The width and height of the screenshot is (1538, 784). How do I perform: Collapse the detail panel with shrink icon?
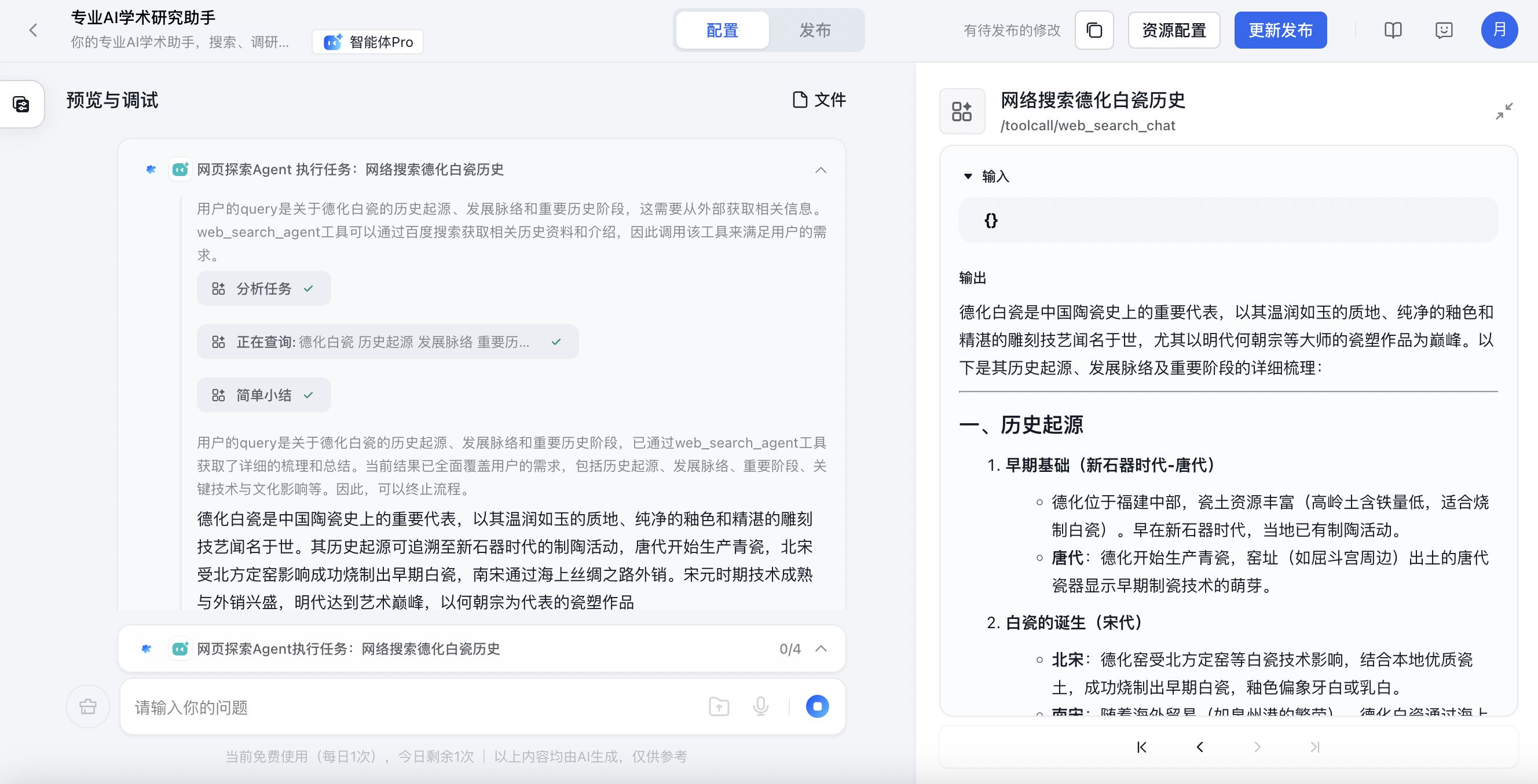[x=1503, y=111]
